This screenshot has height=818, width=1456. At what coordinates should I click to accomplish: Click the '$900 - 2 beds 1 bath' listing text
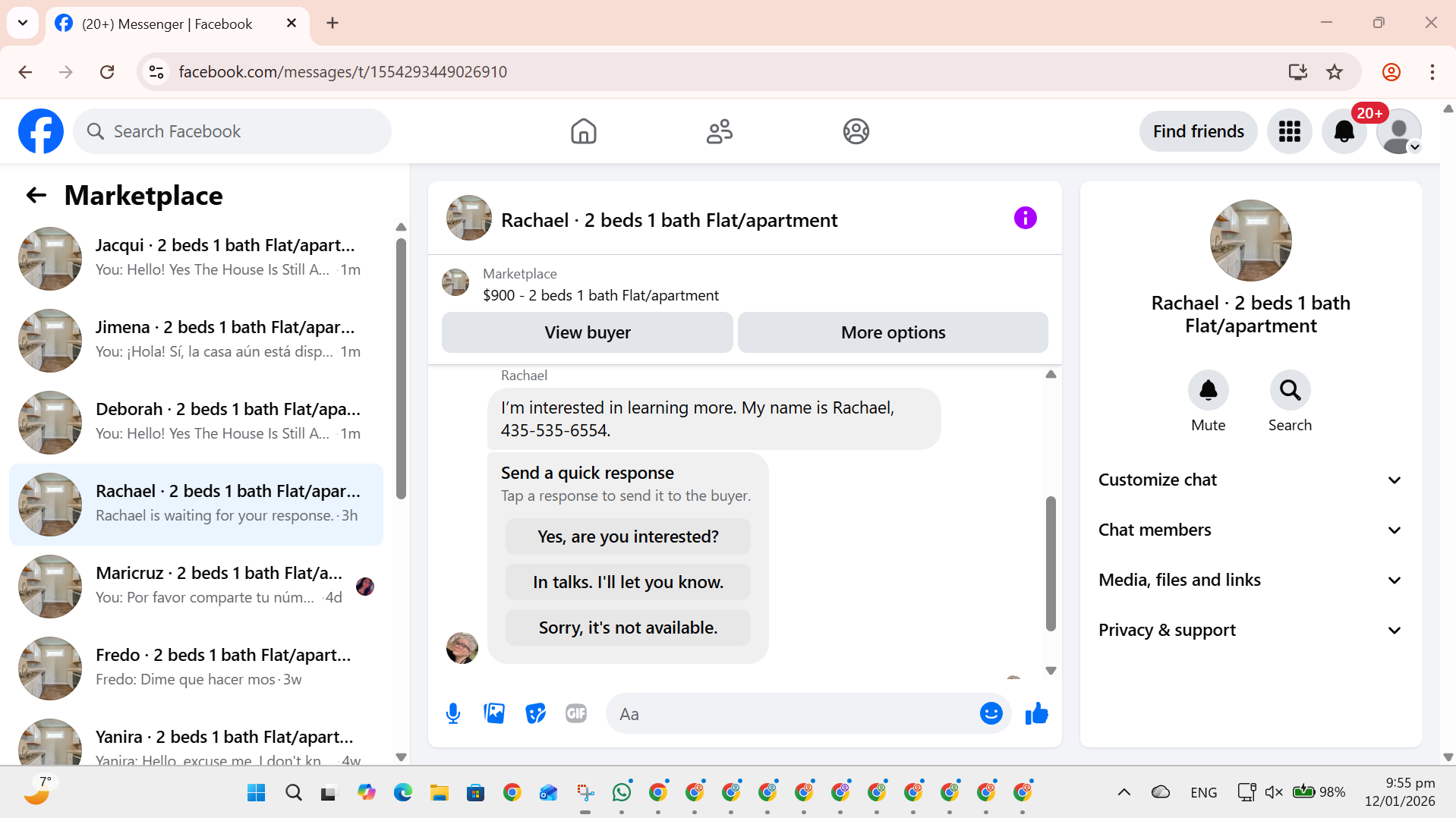coord(600,295)
